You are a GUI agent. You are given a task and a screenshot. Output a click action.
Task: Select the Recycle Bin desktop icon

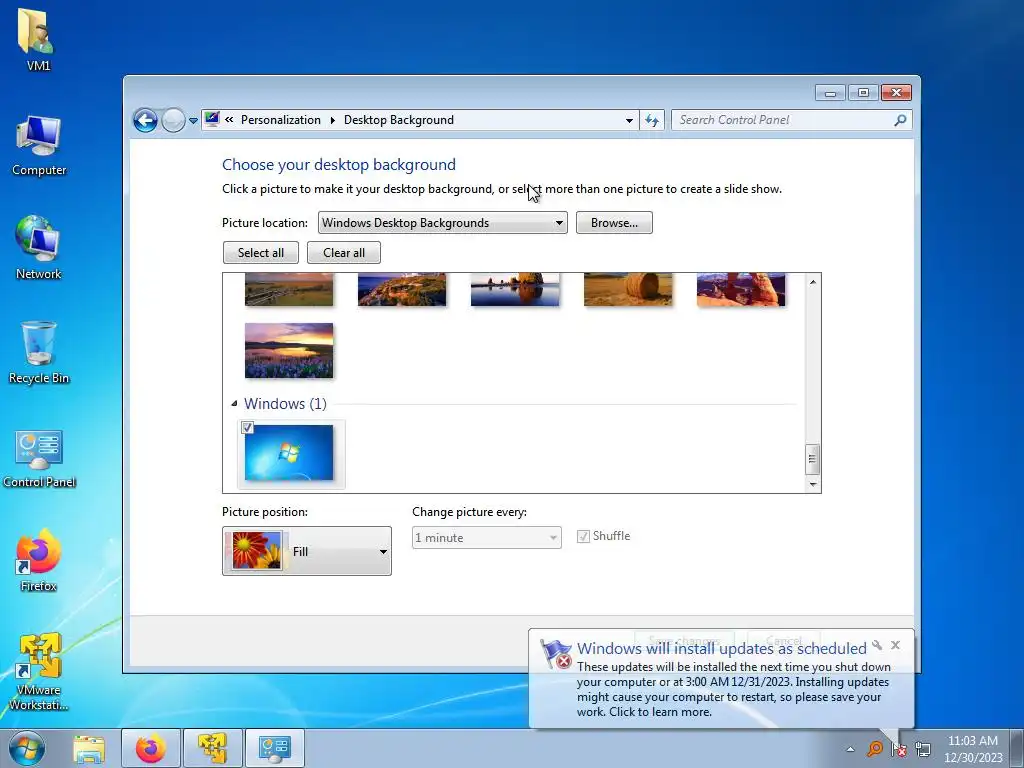(39, 353)
